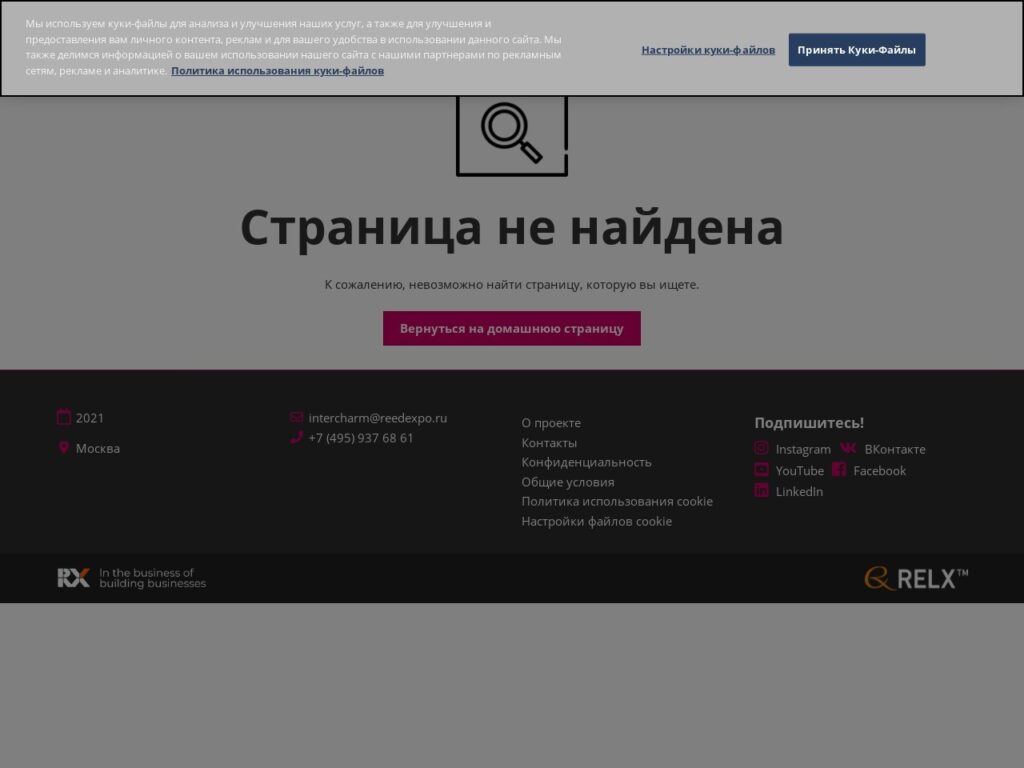Click the Instagram icon in footer
Viewport: 1024px width, 768px height.
point(761,448)
